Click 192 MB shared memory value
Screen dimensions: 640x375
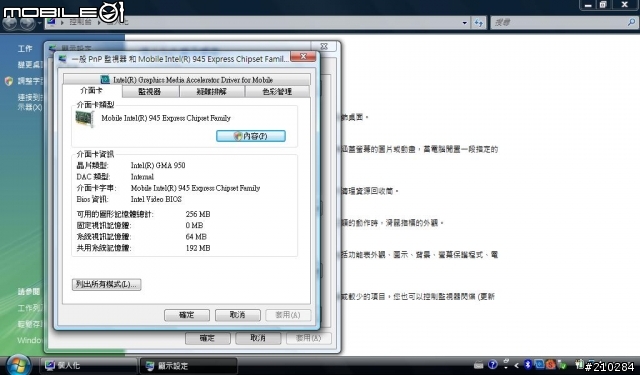point(198,248)
